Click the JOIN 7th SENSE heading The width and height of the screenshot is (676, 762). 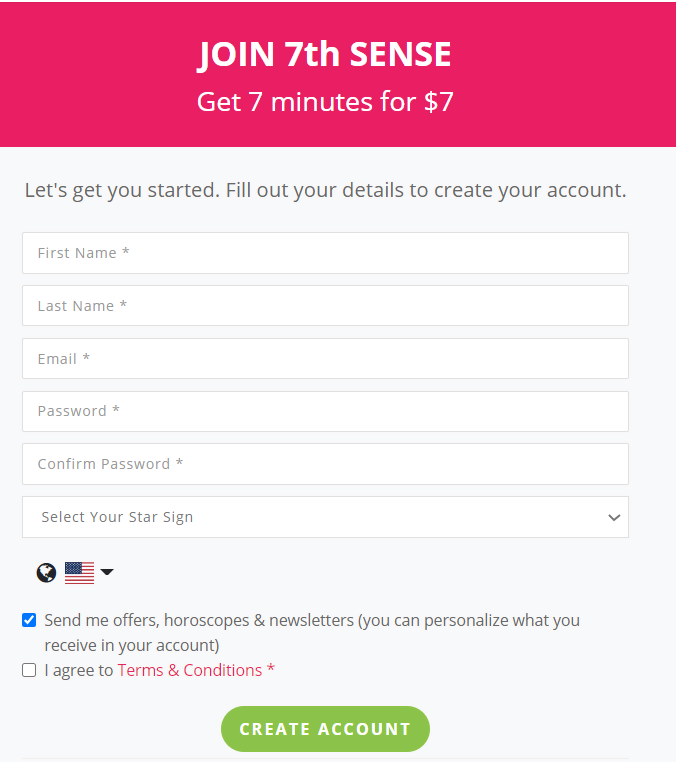[x=325, y=54]
